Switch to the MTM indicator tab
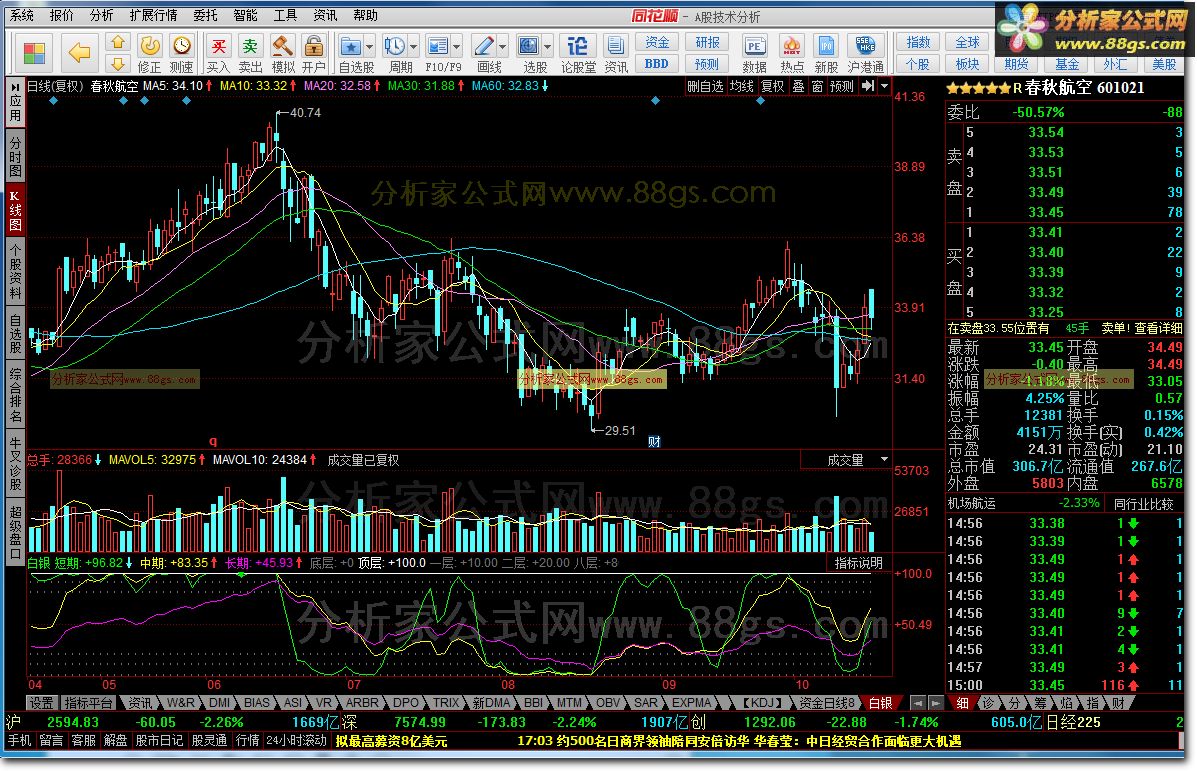This screenshot has height=771, width=1197. (569, 702)
